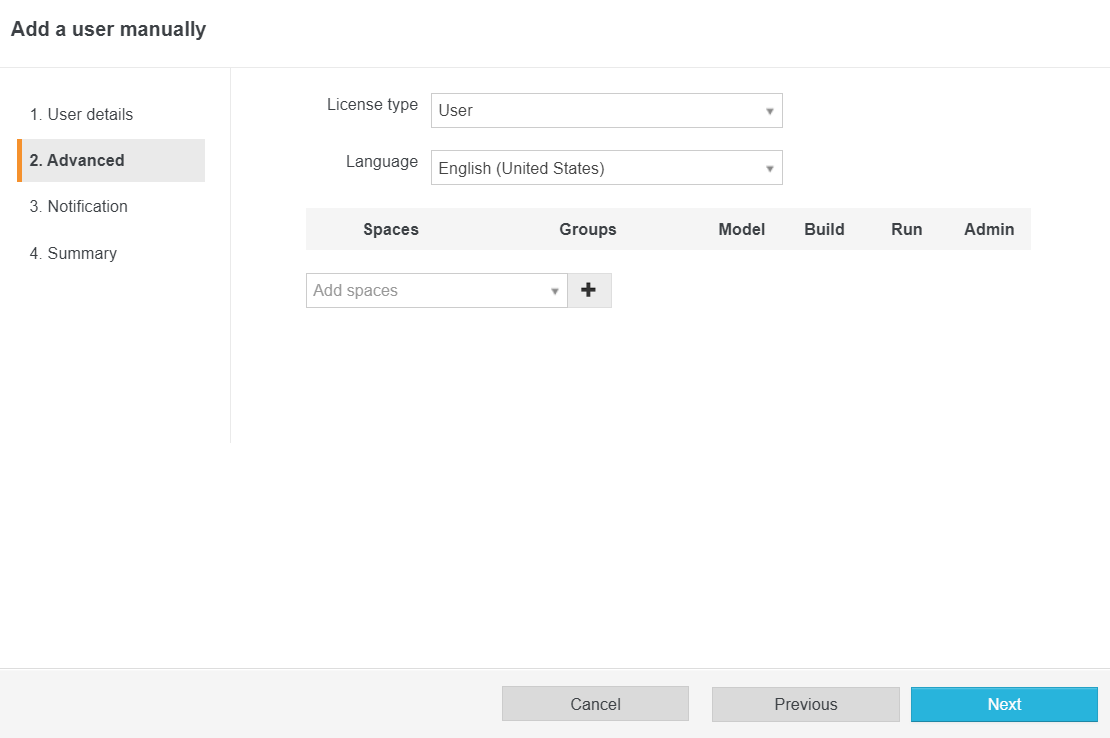Click the Add spaces input field
Viewport: 1110px width, 738px height.
click(x=425, y=290)
